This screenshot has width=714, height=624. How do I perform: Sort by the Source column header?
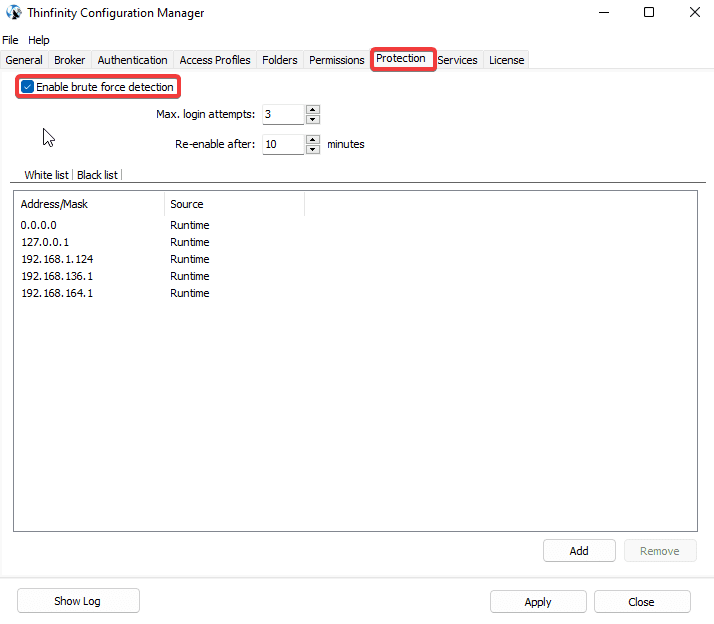pos(235,204)
